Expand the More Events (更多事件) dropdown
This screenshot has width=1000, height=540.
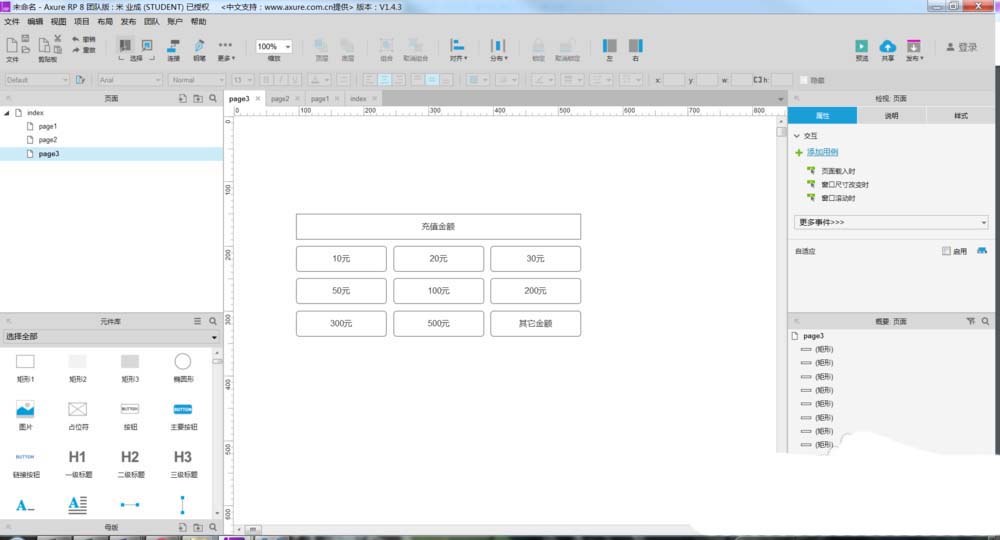tap(891, 222)
